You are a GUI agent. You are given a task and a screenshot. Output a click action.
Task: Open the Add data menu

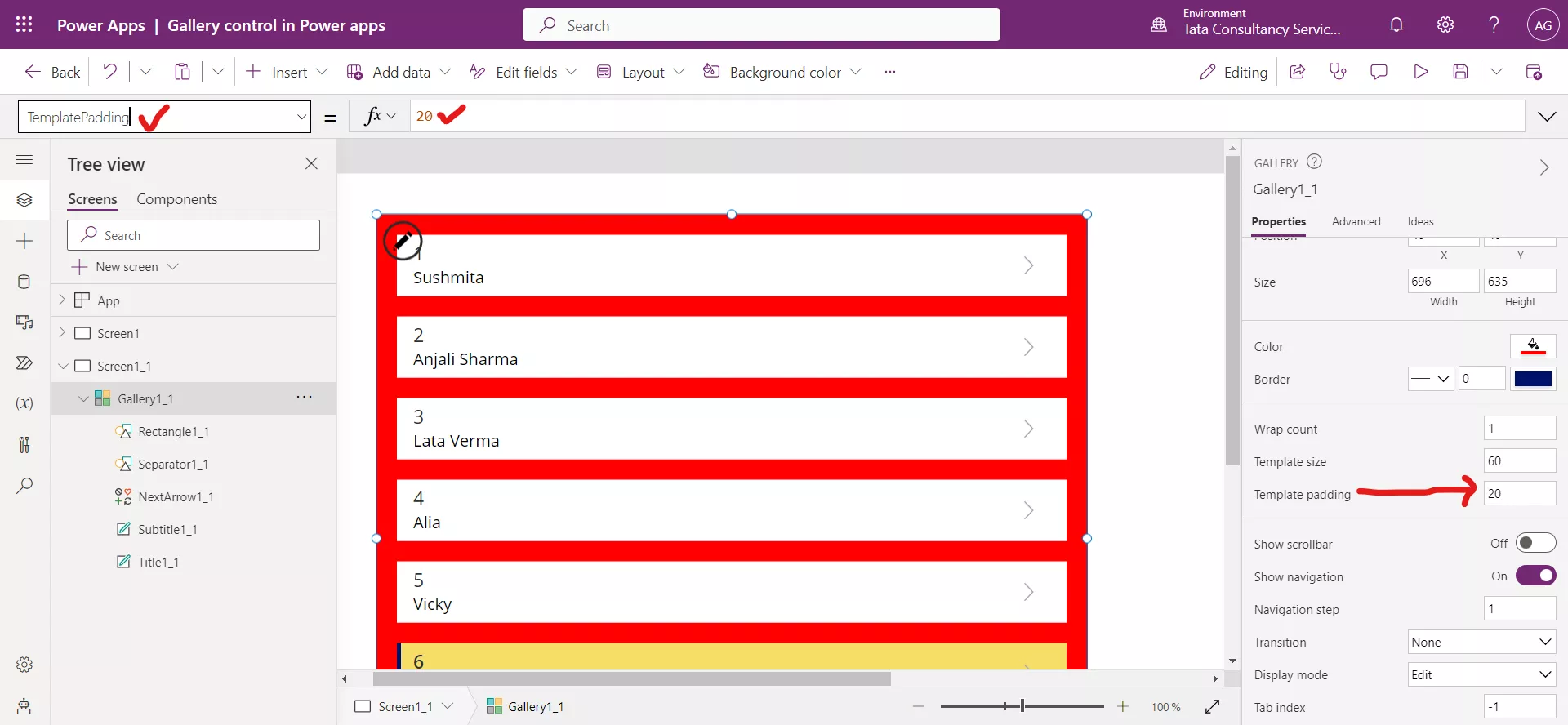(x=399, y=72)
